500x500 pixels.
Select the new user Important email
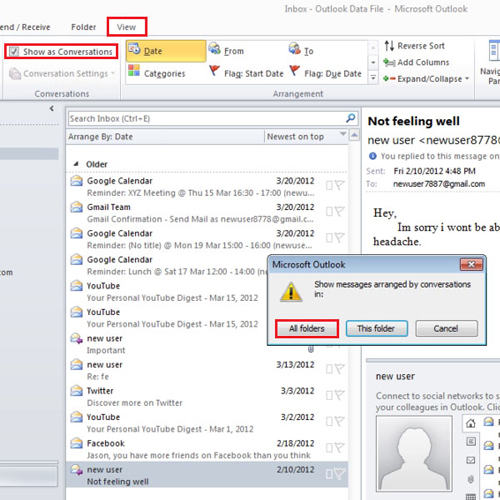click(167, 344)
